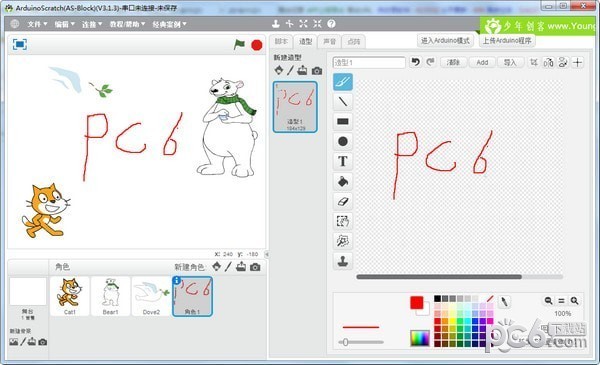Flip costume left-right
This screenshot has width=600, height=365.
[548, 62]
